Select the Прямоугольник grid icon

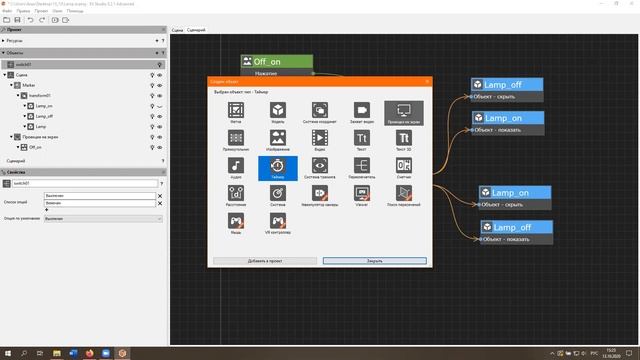click(236, 140)
